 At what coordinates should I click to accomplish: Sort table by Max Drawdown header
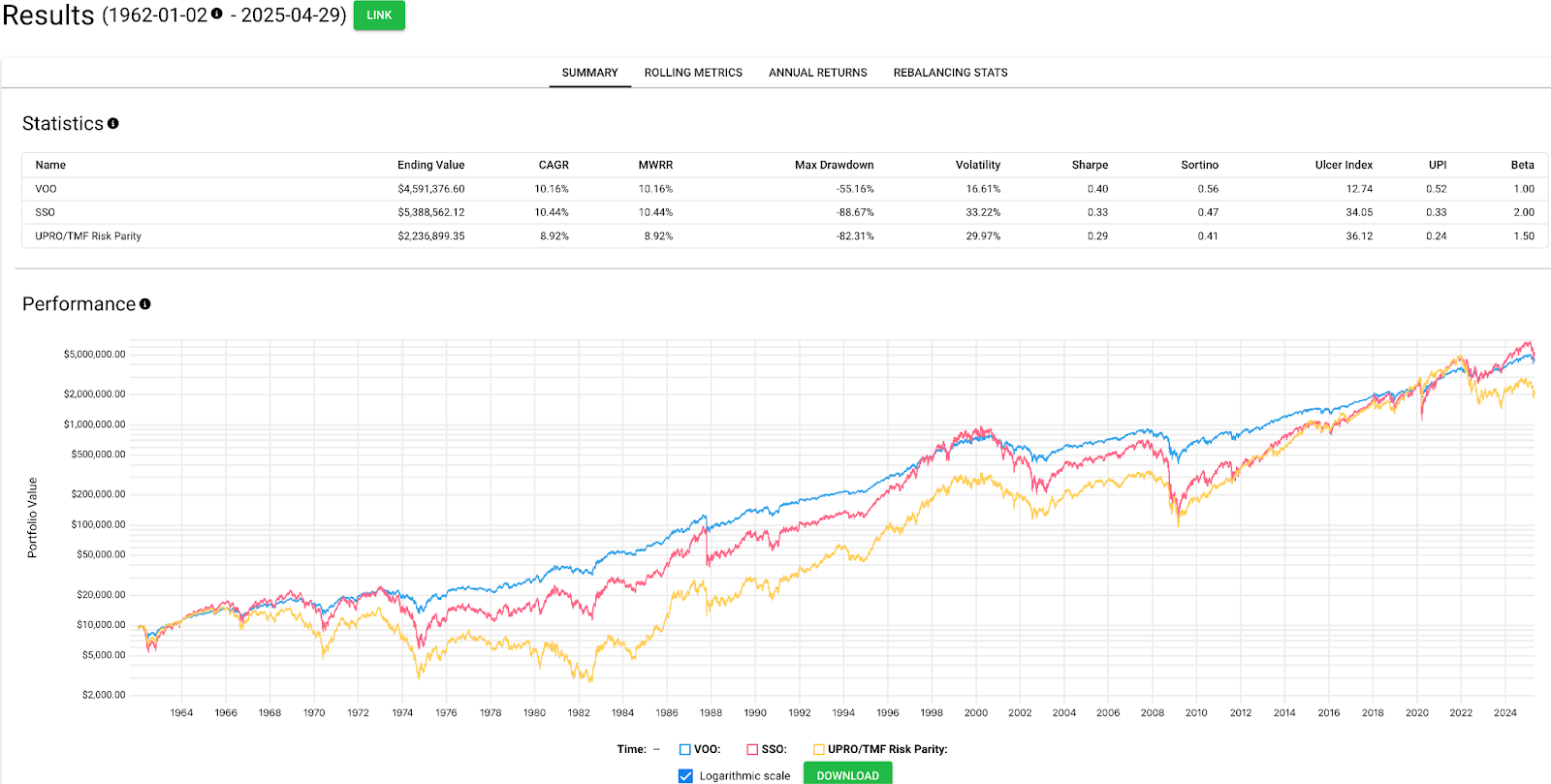[834, 165]
